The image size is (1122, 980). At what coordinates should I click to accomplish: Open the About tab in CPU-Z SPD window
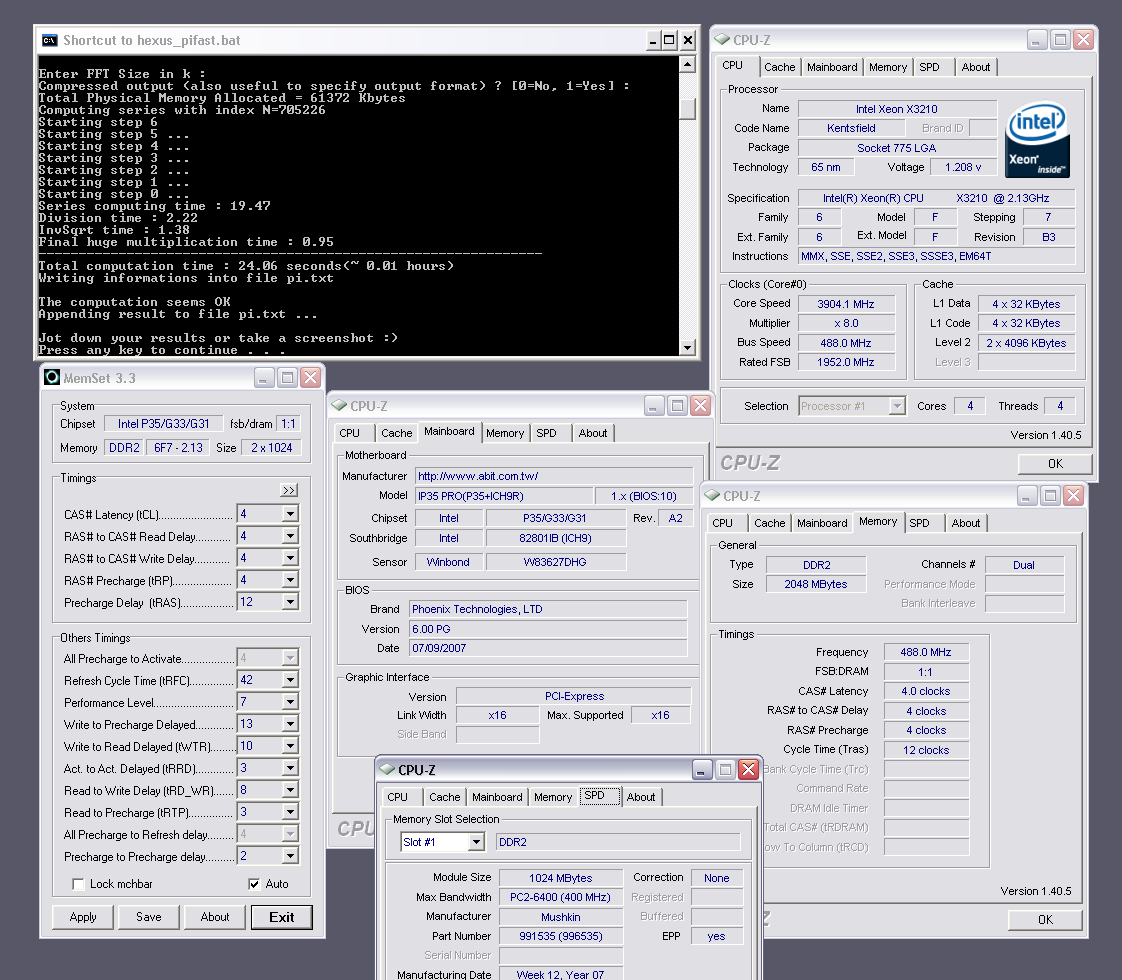click(x=640, y=798)
